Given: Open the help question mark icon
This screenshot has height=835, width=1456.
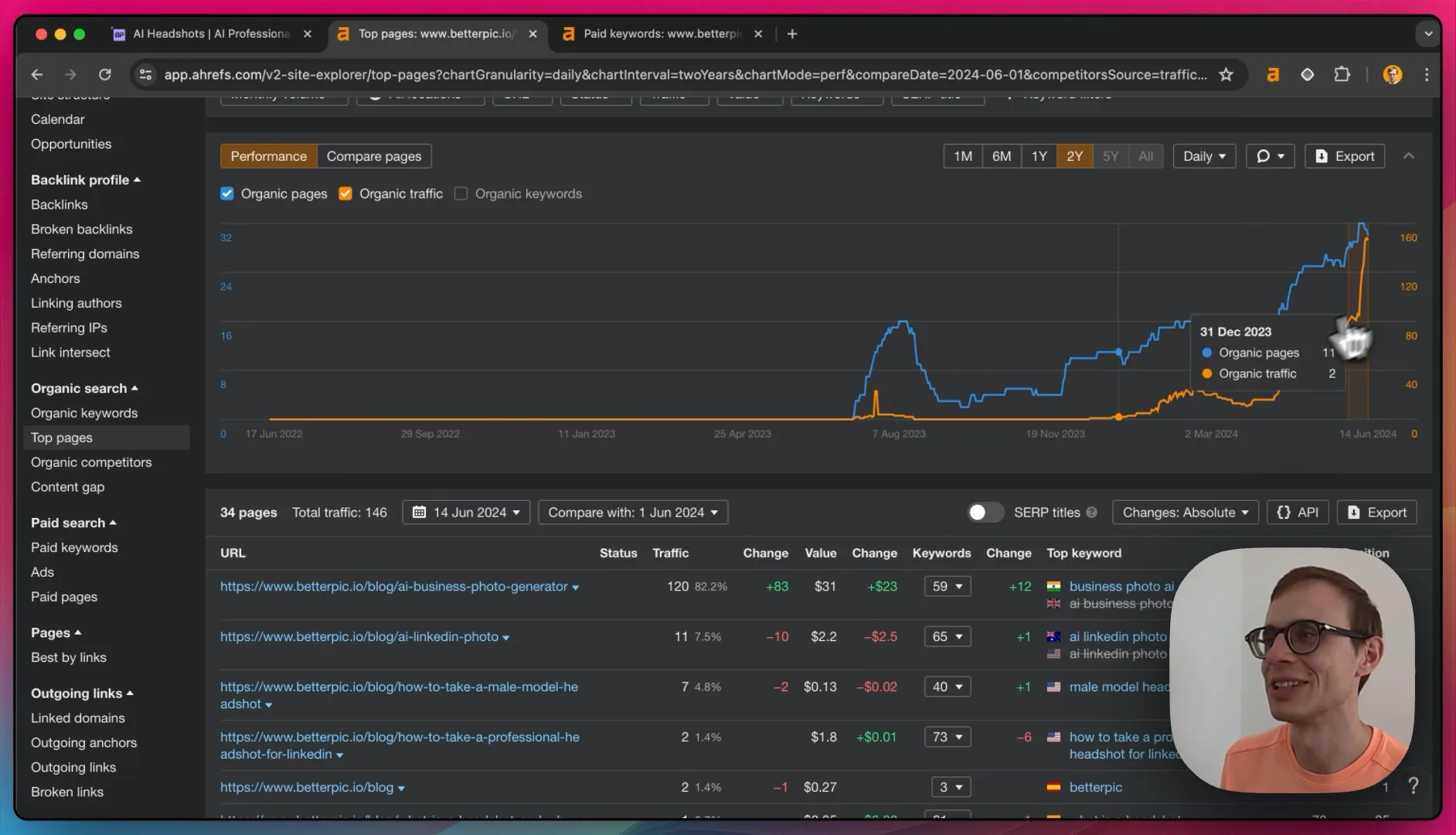Looking at the screenshot, I should (x=1413, y=786).
